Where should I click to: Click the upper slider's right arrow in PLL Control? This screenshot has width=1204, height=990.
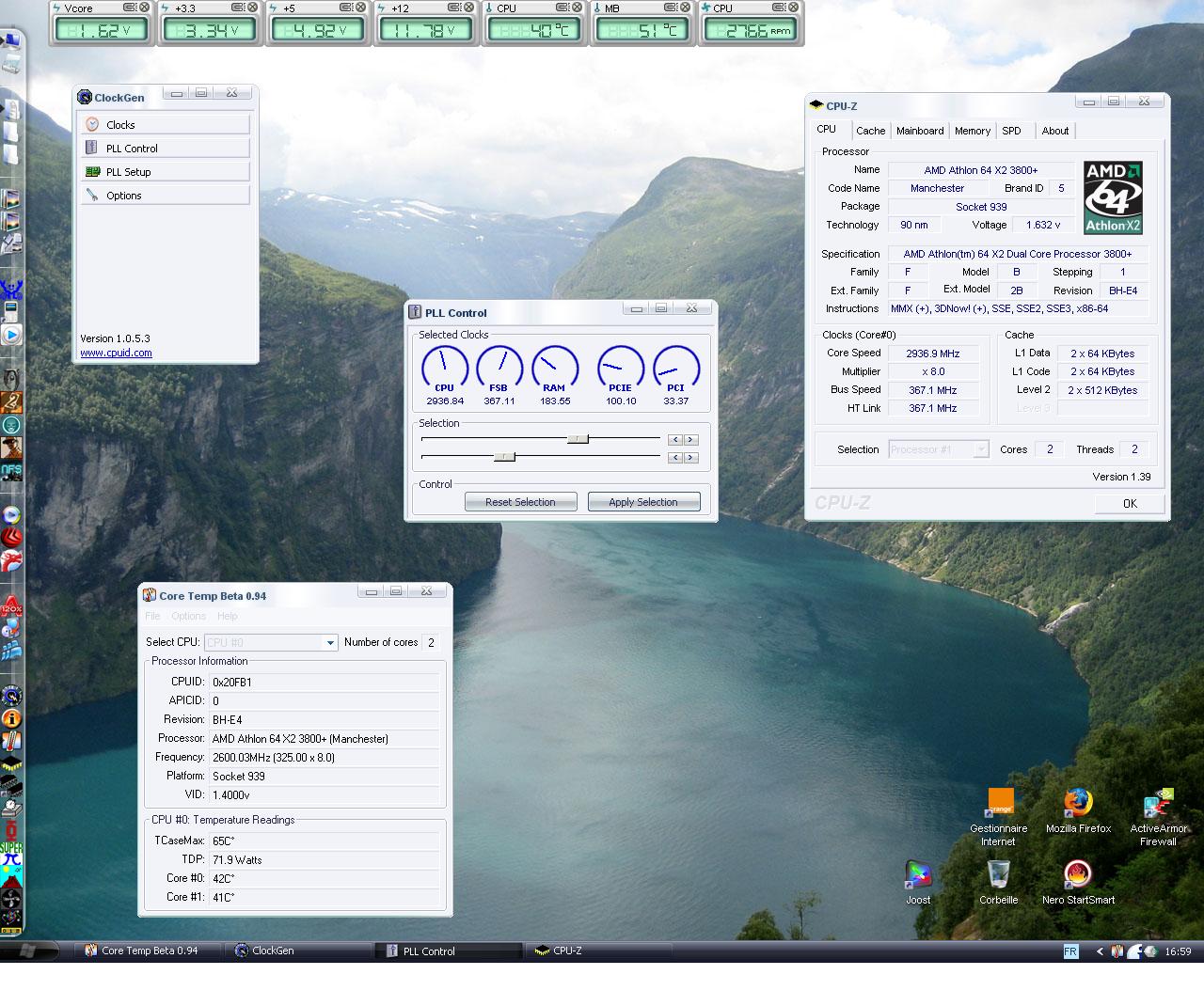pyautogui.click(x=690, y=439)
